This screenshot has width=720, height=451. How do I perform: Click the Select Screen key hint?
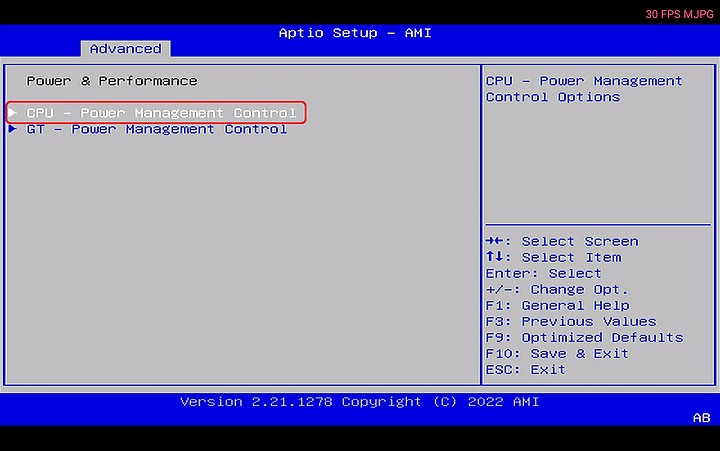pyautogui.click(x=562, y=241)
